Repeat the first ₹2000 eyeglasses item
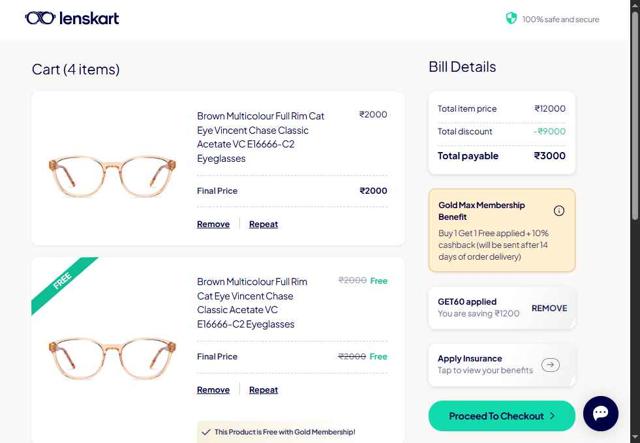Viewport: 640px width, 443px height. [x=263, y=224]
